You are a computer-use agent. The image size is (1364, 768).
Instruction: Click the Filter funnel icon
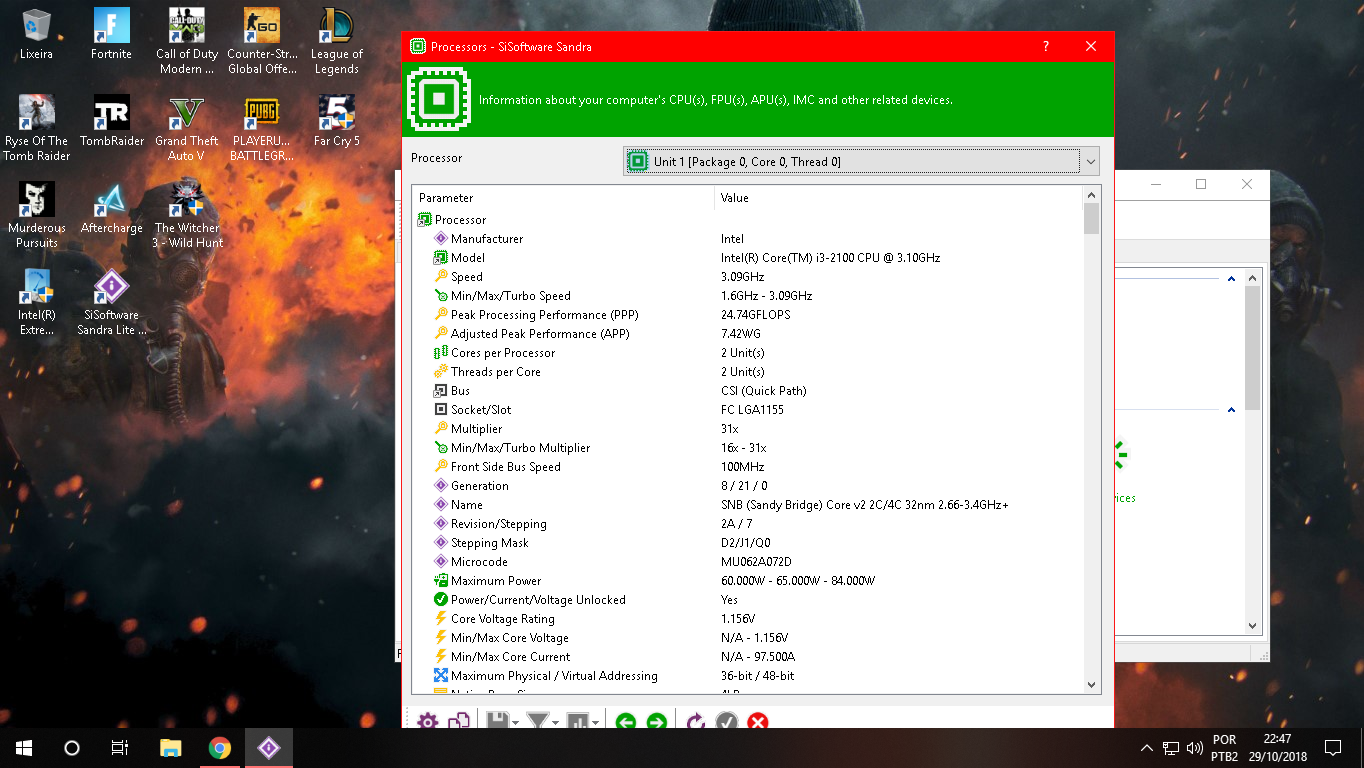click(538, 721)
